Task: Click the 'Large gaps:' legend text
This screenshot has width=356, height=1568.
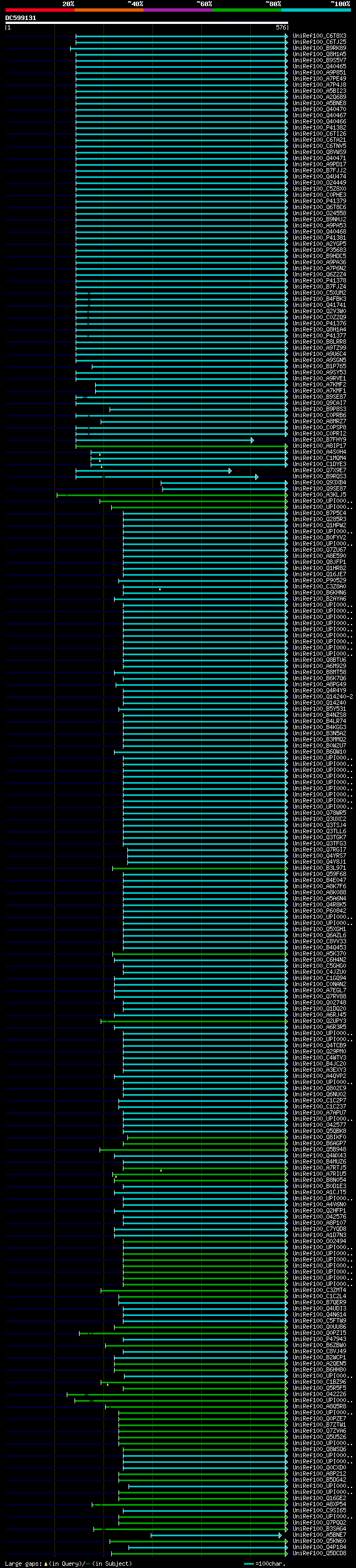Action: click(x=23, y=1564)
